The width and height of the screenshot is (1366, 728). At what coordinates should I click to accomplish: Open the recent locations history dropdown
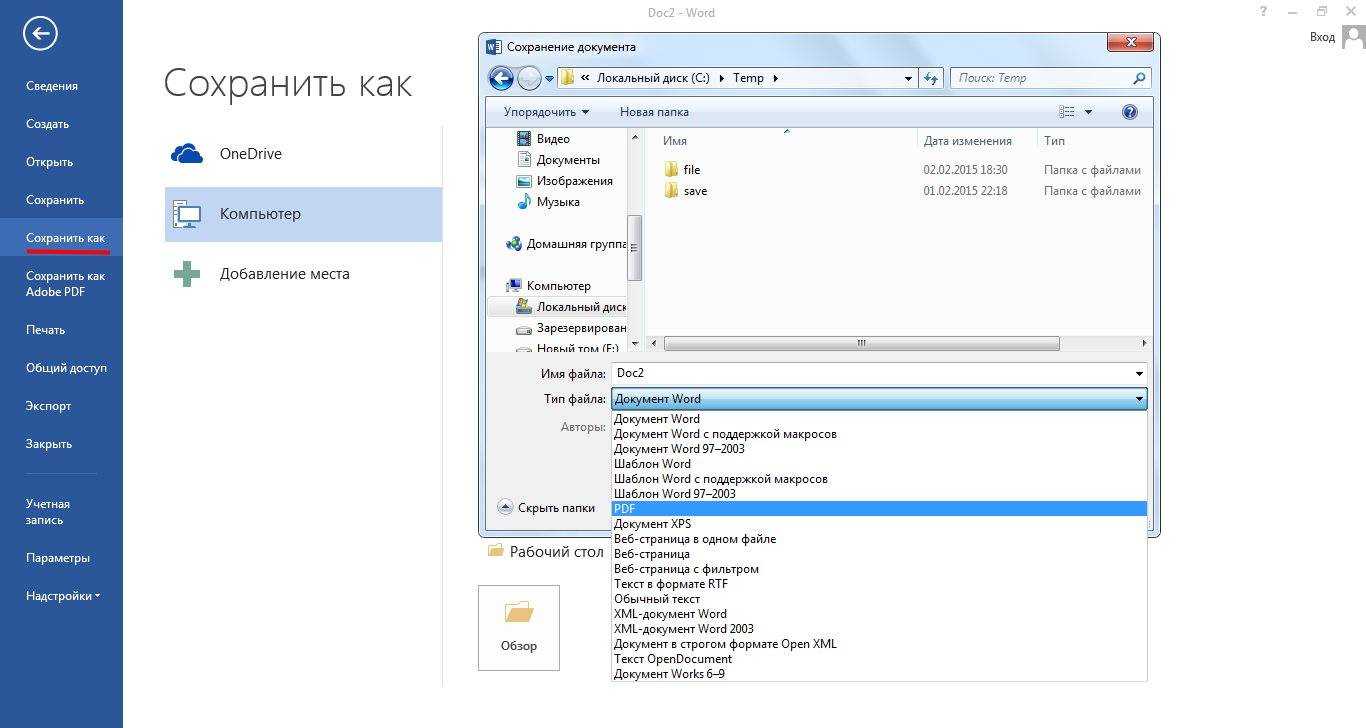click(x=550, y=78)
